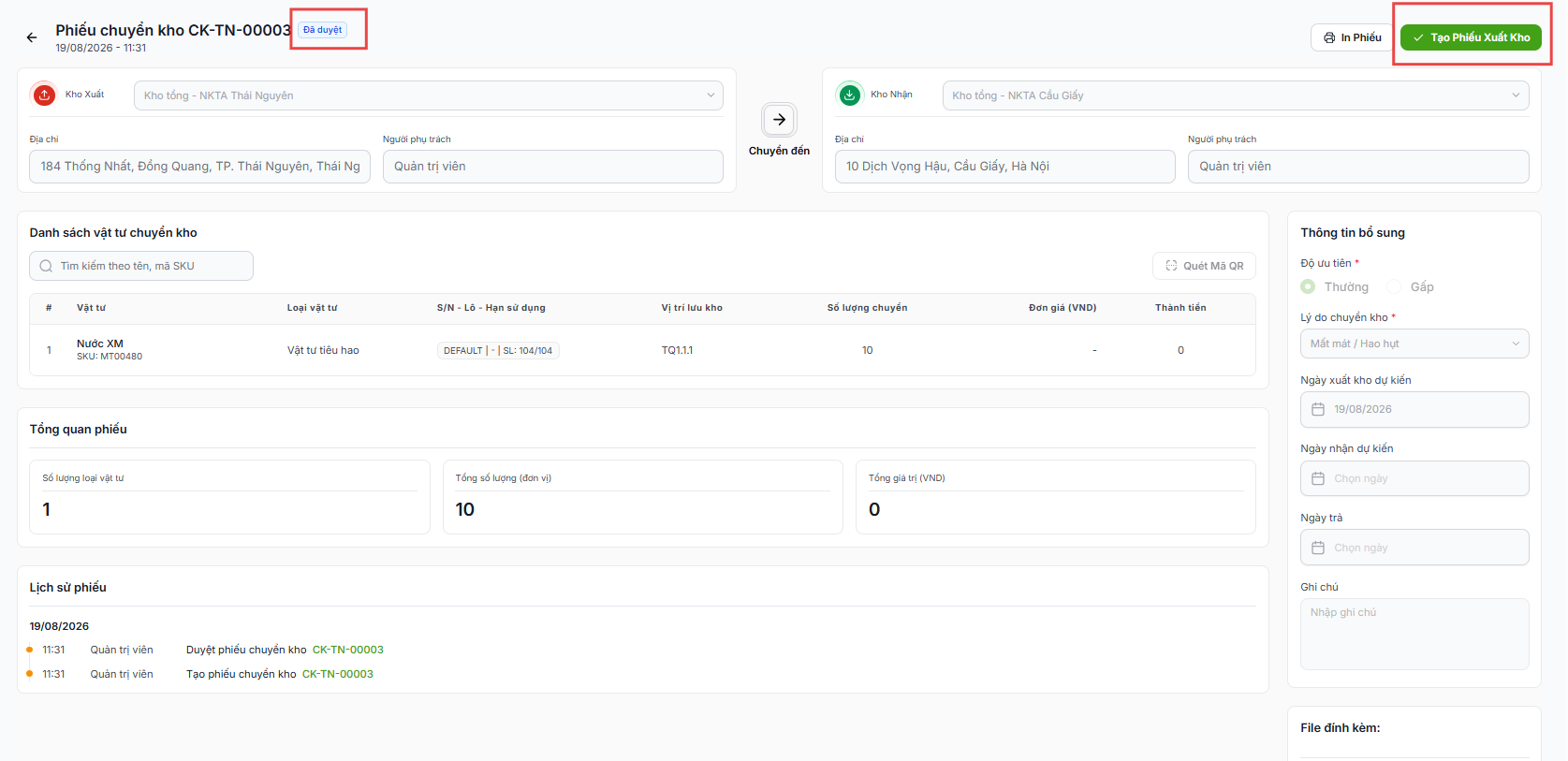
Task: Focus the Tìm kiếm theo tên, mã SKU field
Action: pos(141,266)
